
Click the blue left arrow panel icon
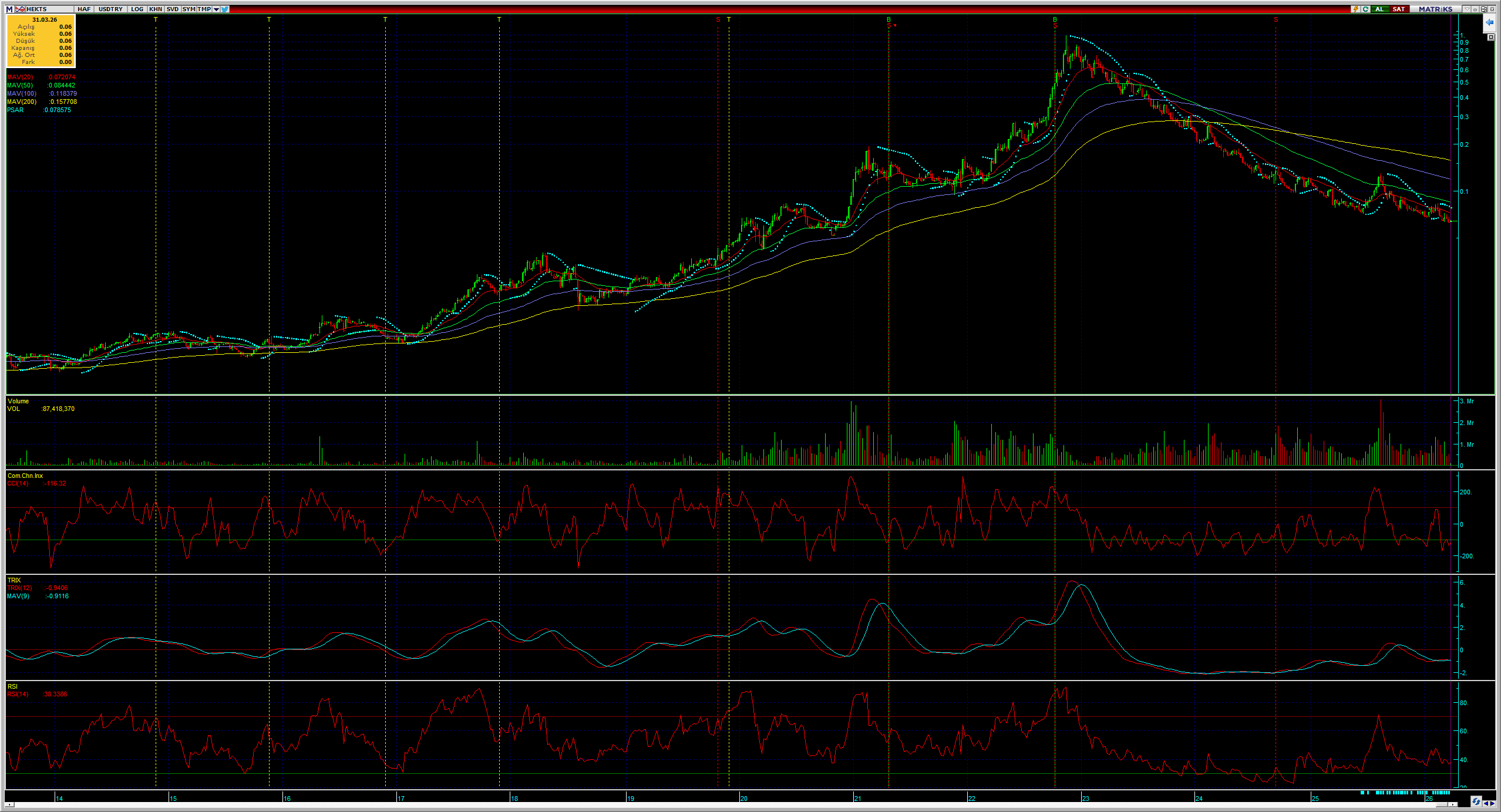click(x=1489, y=22)
